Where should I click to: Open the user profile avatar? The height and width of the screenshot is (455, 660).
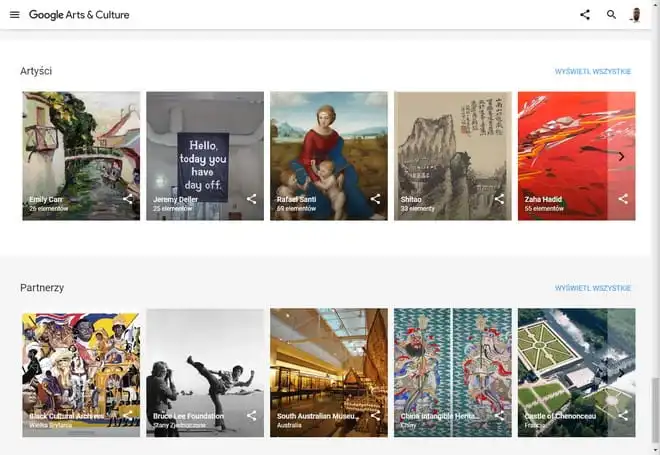point(635,15)
